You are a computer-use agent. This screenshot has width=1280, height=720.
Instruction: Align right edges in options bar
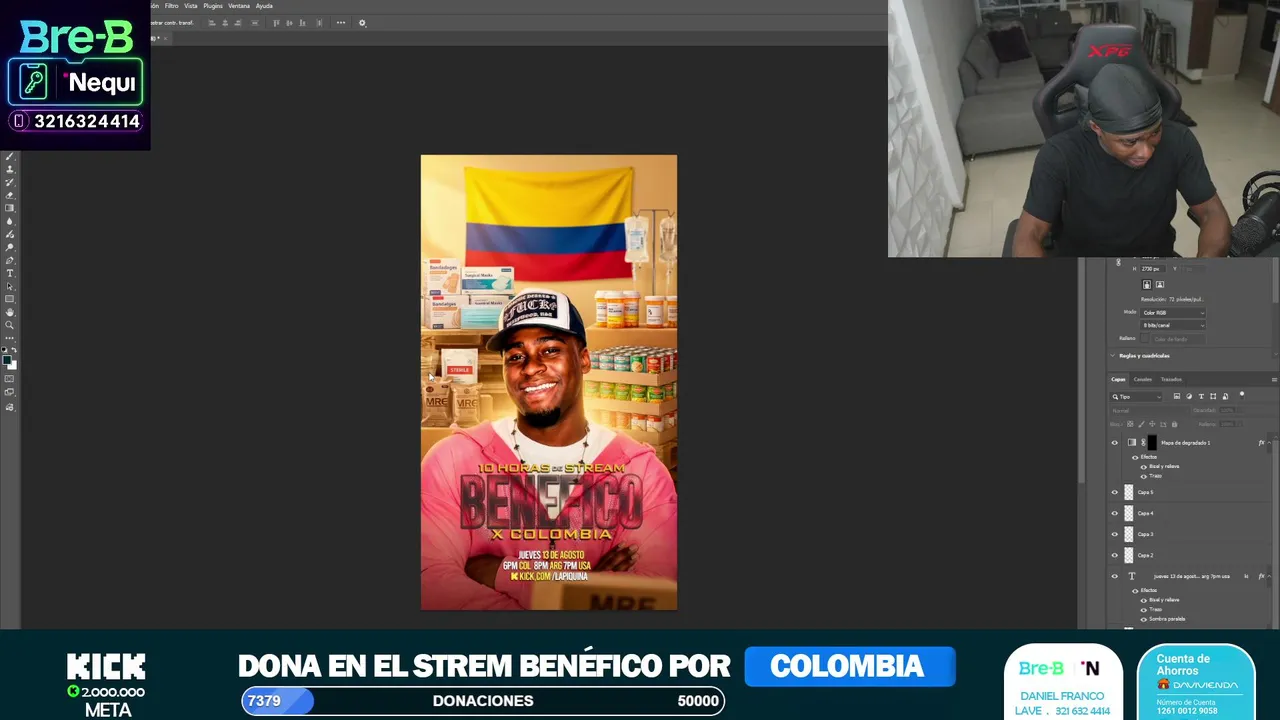[x=238, y=23]
